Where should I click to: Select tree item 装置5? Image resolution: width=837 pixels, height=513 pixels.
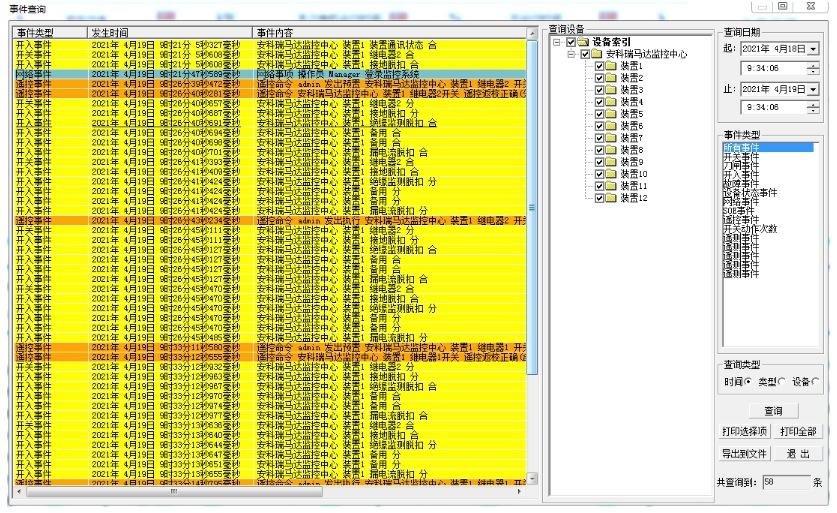coord(631,114)
